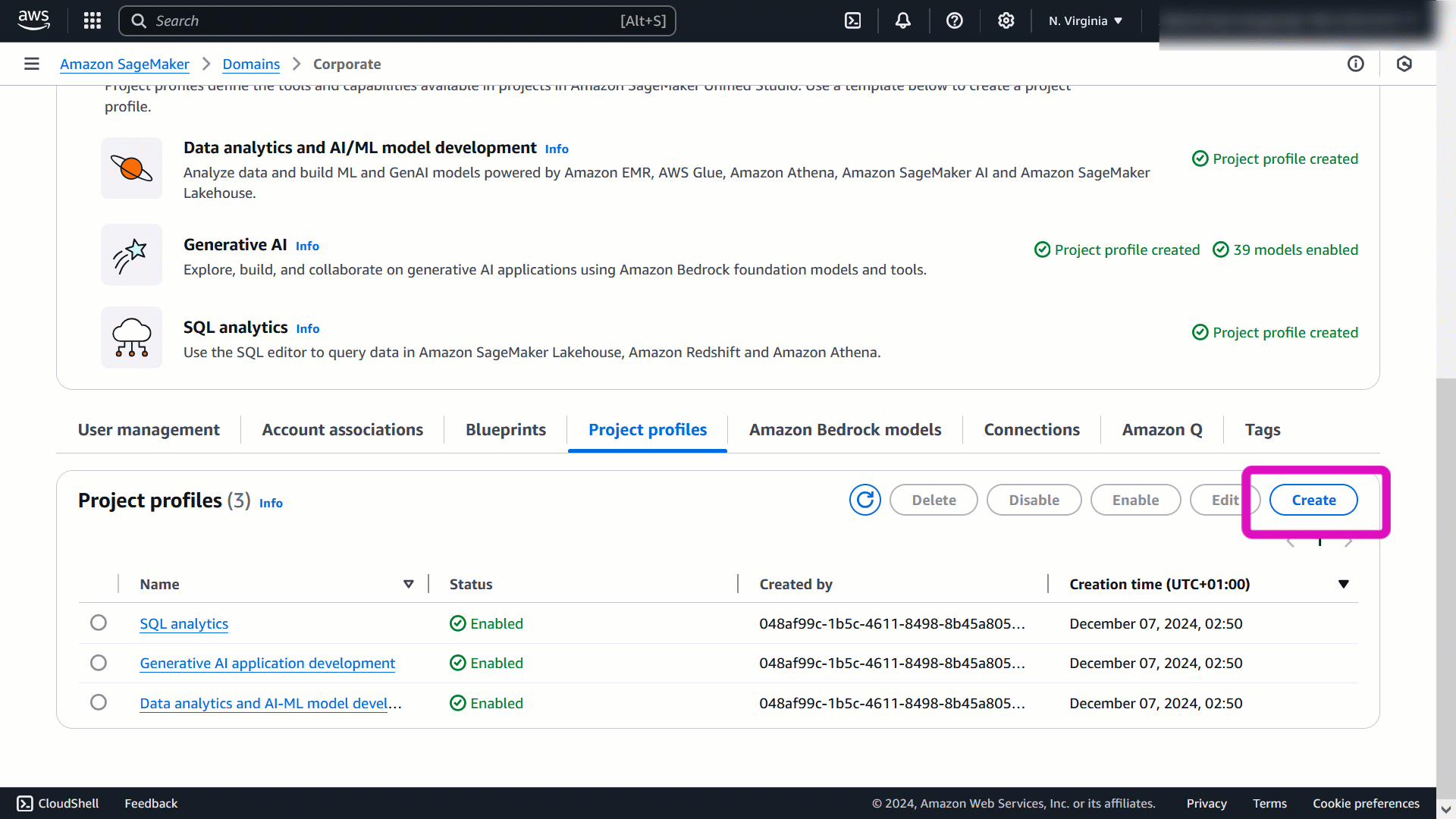Sort by the Name column arrow
This screenshot has width=1456, height=819.
[408, 584]
